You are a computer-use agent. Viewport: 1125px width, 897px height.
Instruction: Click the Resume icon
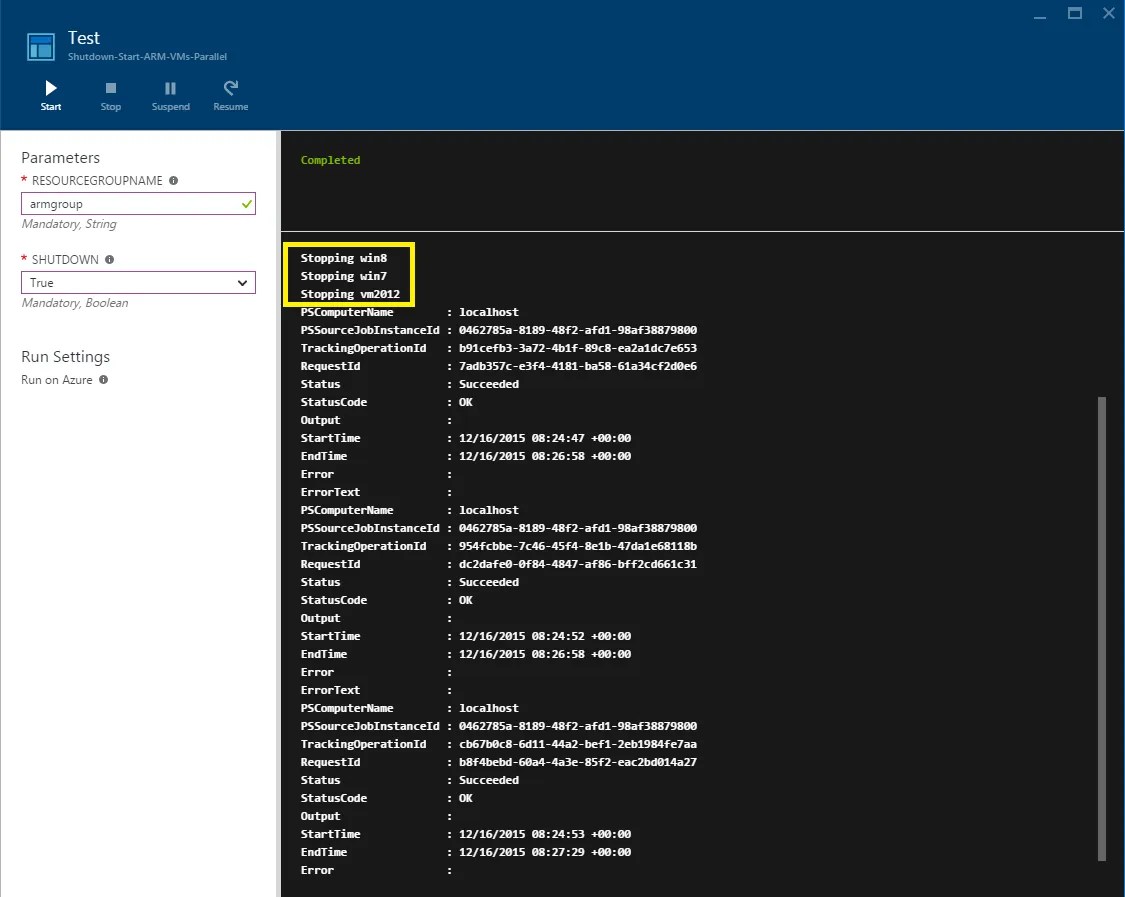tap(230, 88)
